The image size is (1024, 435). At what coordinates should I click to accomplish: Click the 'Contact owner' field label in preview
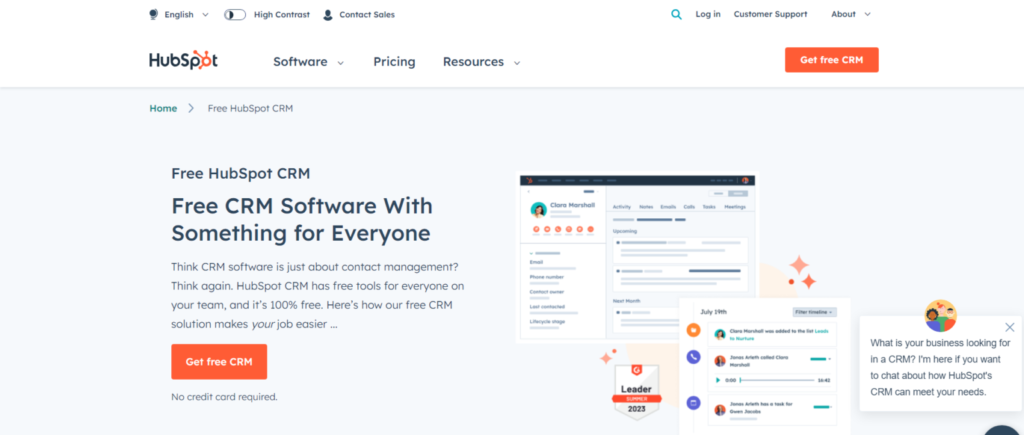click(547, 292)
